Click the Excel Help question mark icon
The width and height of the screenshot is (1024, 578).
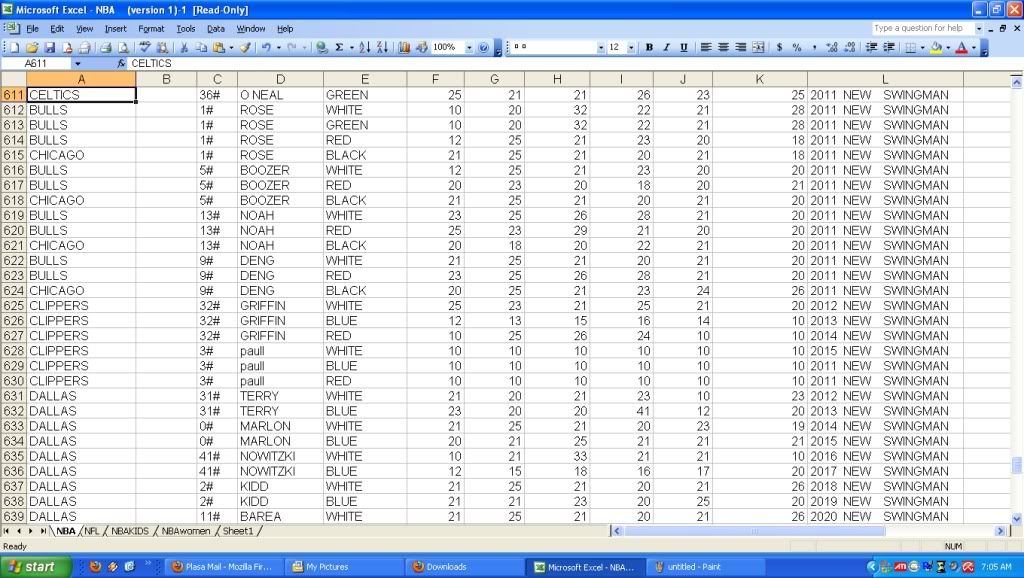(483, 48)
